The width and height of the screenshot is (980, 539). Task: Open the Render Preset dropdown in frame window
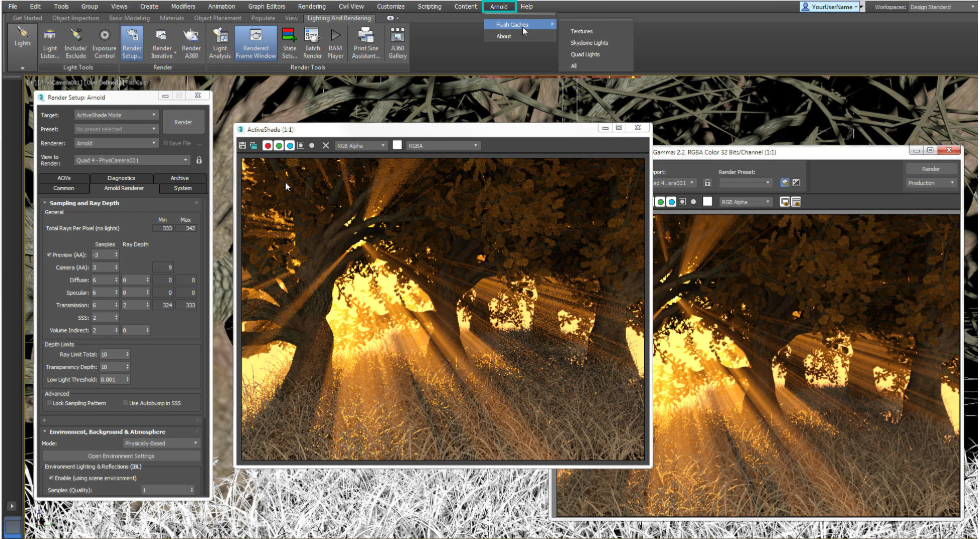click(x=746, y=183)
